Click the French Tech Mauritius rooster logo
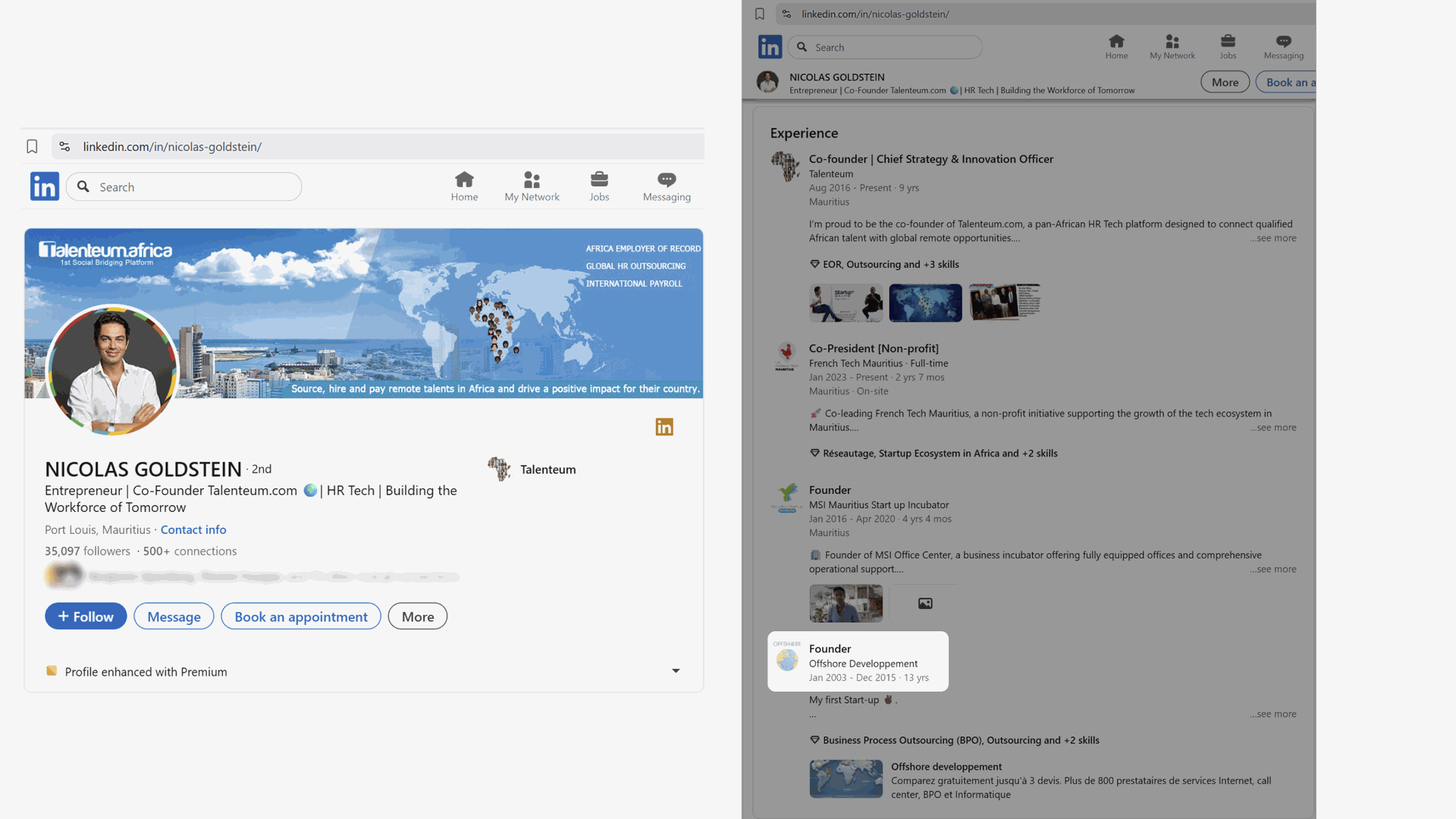The width and height of the screenshot is (1456, 819). point(786,356)
